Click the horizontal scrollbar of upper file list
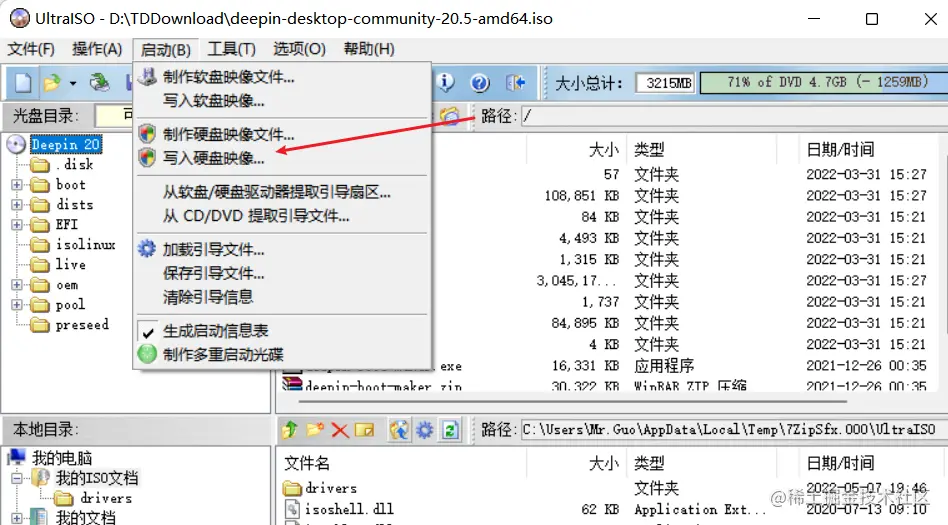 (571, 400)
